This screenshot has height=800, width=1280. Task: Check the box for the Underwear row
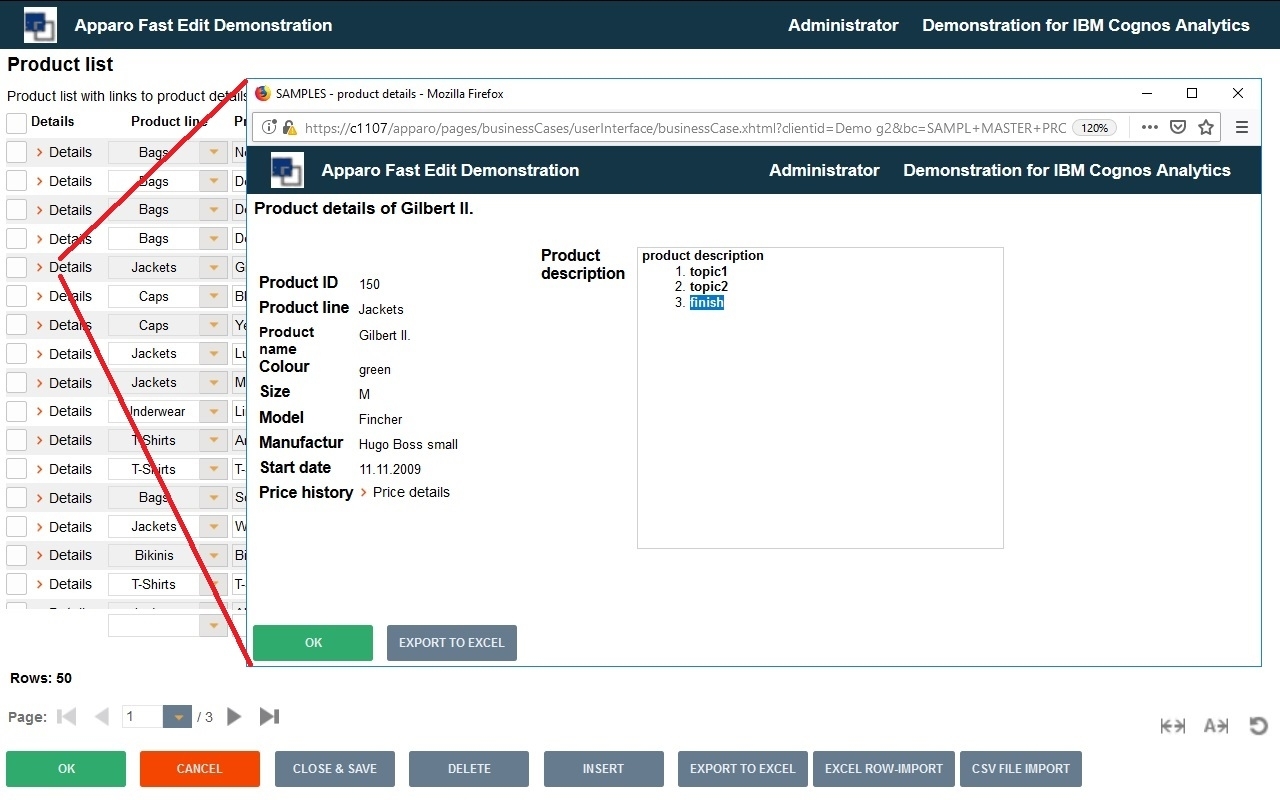pyautogui.click(x=17, y=411)
